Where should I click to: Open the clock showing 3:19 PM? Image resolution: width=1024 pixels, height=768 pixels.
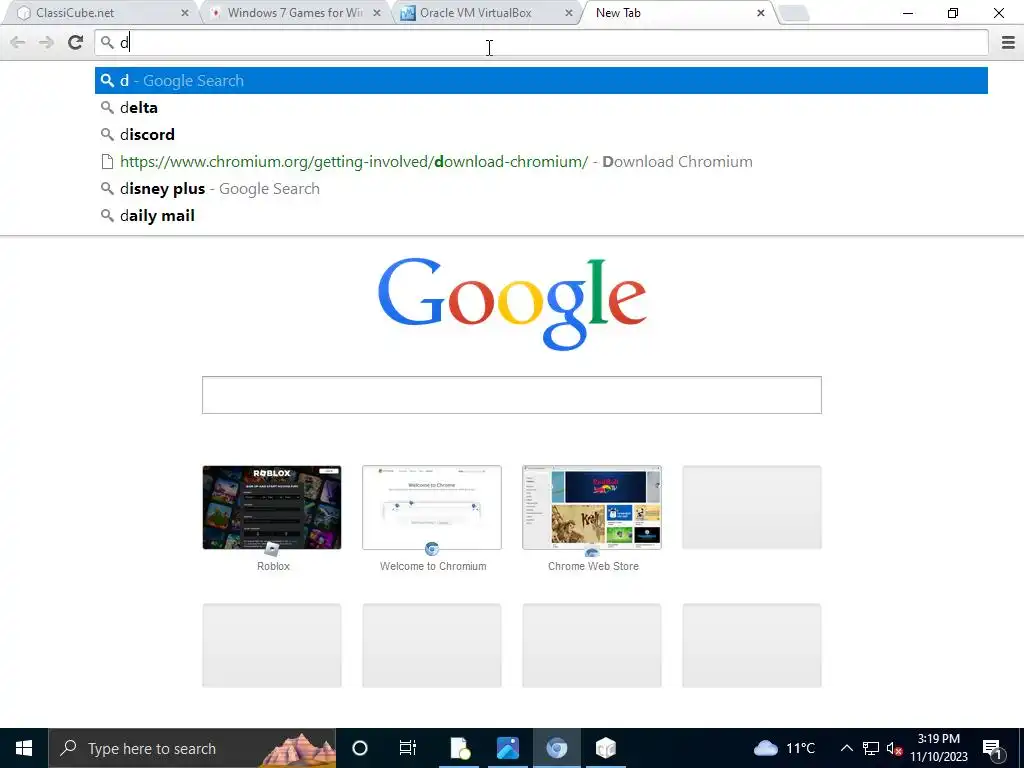(x=939, y=748)
